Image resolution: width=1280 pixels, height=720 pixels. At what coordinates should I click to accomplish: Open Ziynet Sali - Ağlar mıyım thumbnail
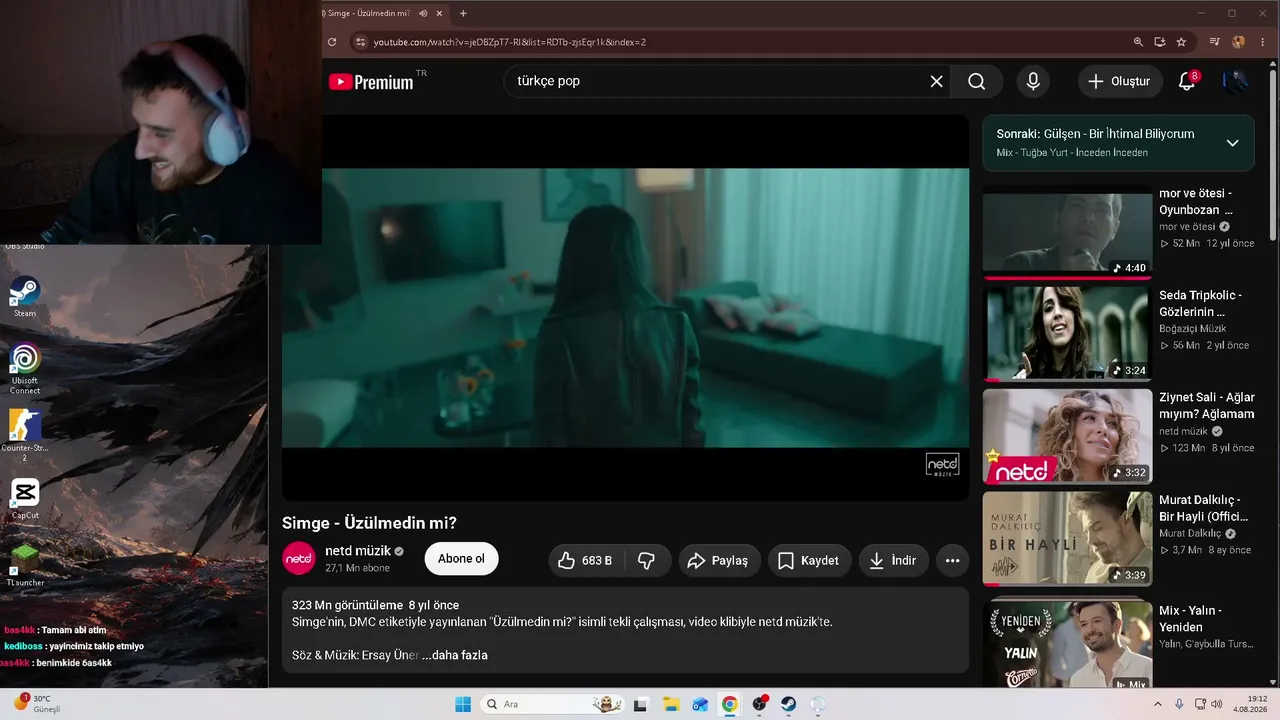click(1067, 436)
